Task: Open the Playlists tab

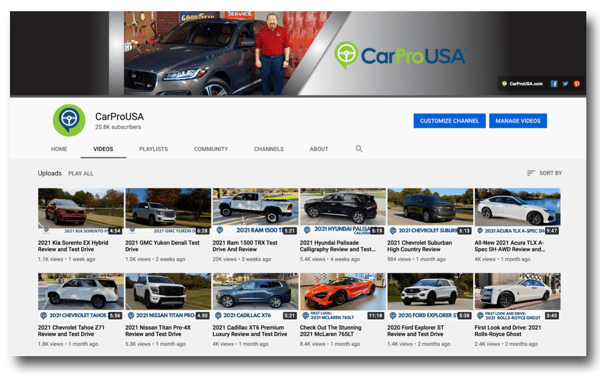Action: click(x=153, y=149)
